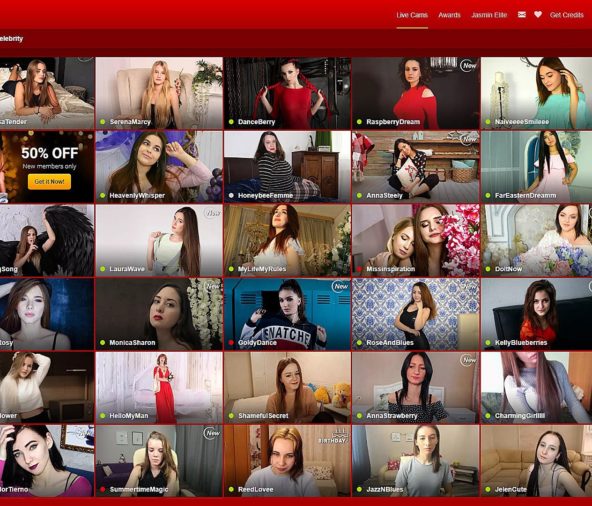The height and width of the screenshot is (506, 592).
Task: Open the FarEasternDreamm thumbnail
Action: coord(536,167)
